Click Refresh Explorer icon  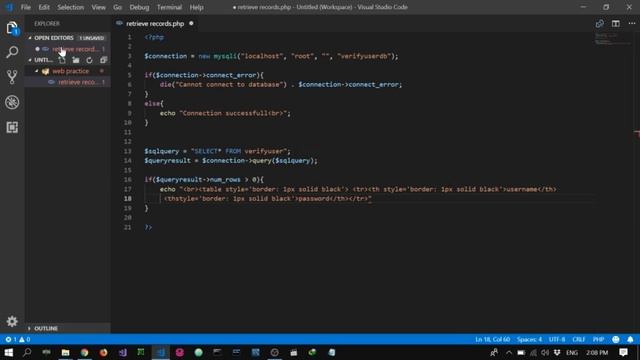point(89,60)
